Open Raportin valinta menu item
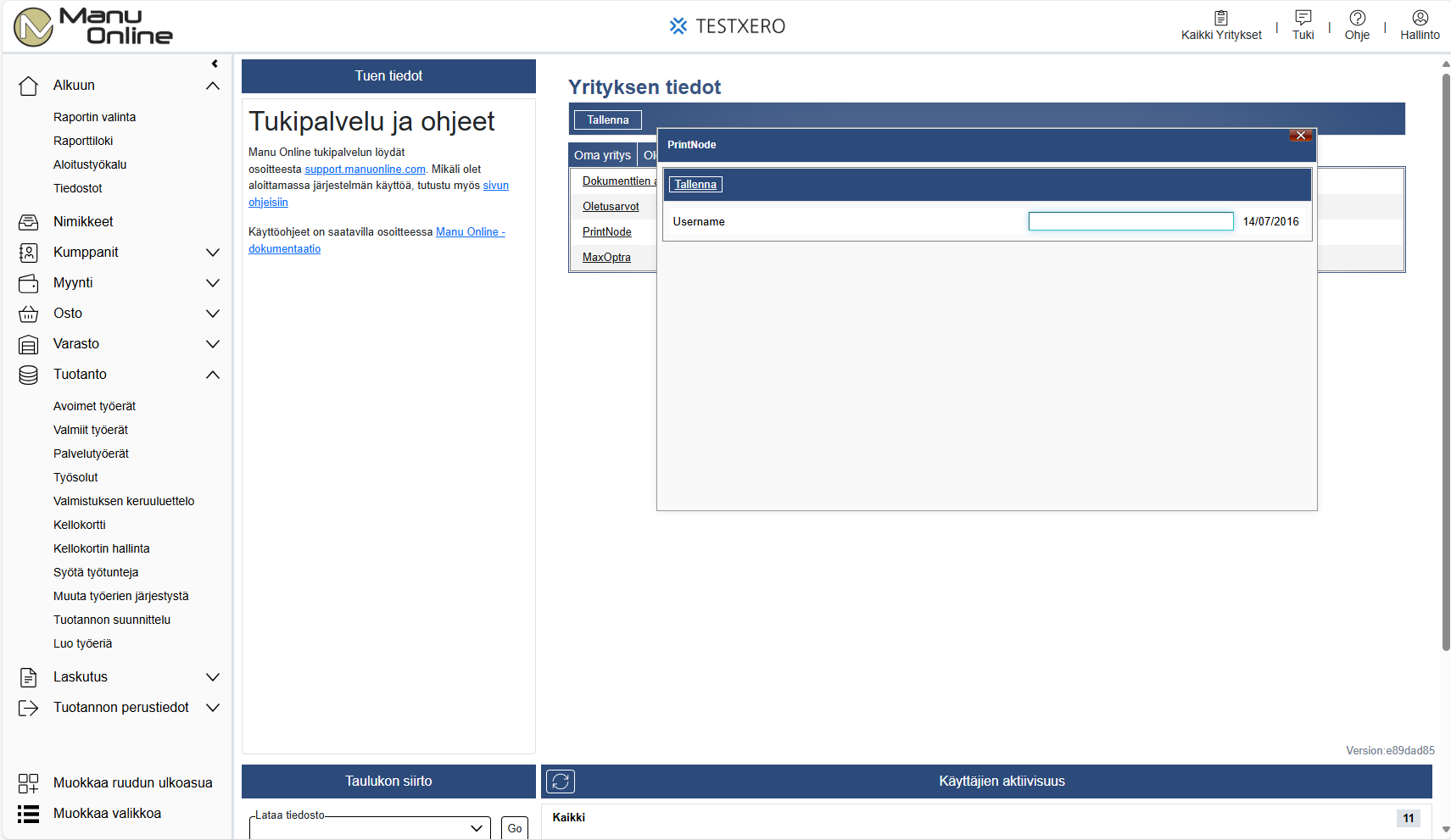Viewport: 1451px width, 840px height. [94, 117]
